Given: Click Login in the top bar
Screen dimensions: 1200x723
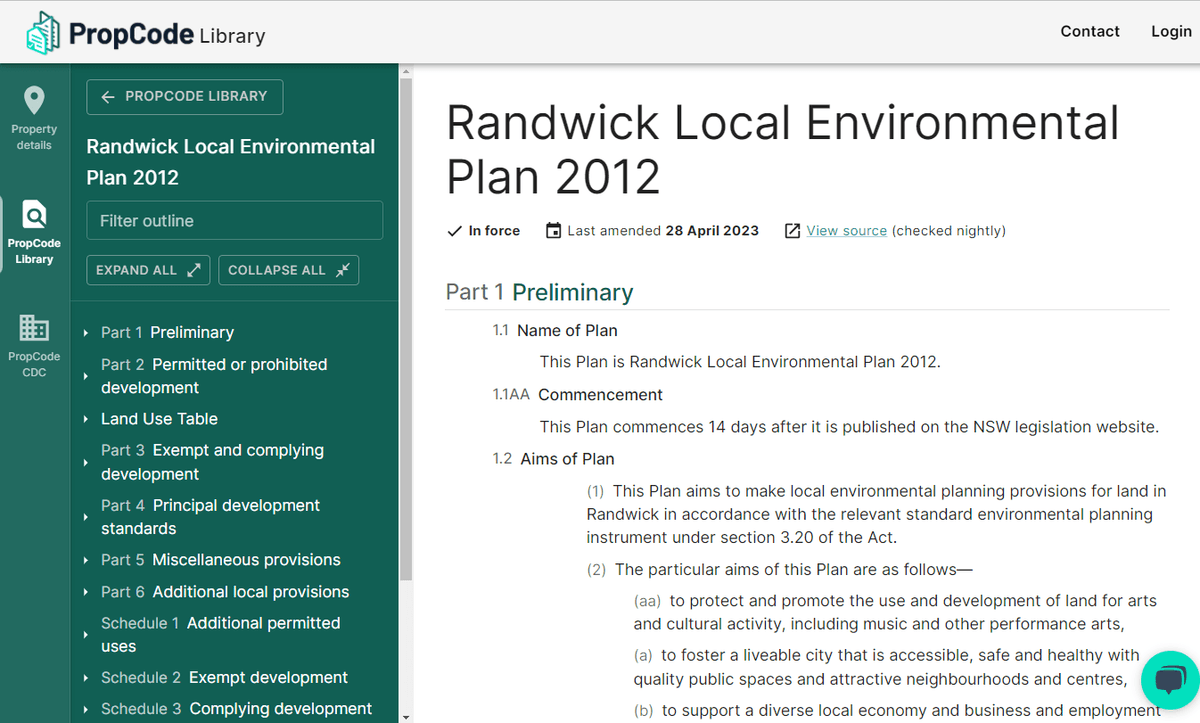Looking at the screenshot, I should coord(1170,31).
